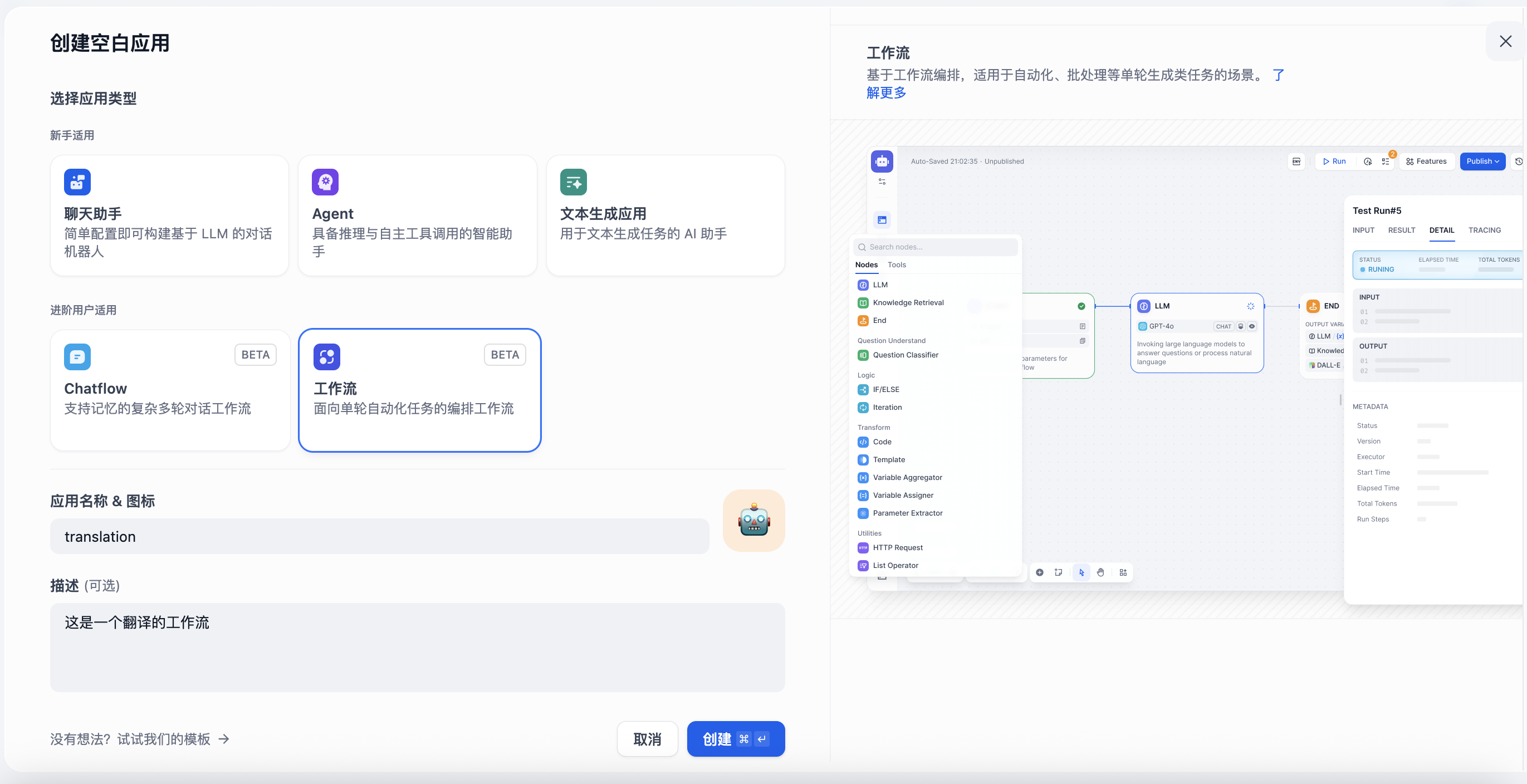Switch to the Hand tool on the canvas
1527x784 pixels.
click(1101, 572)
